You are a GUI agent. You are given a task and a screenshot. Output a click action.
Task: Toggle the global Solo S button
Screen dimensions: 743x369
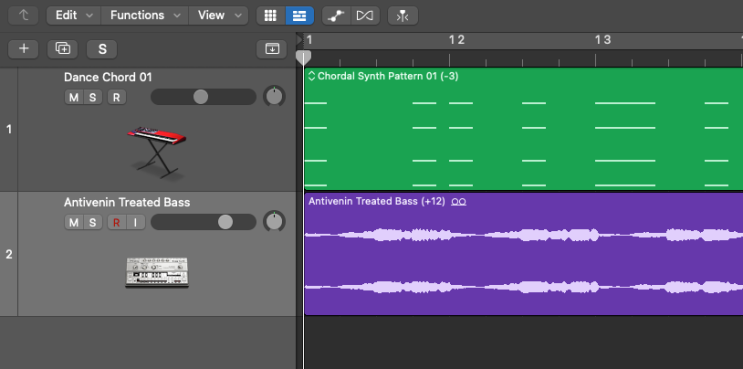pos(102,49)
